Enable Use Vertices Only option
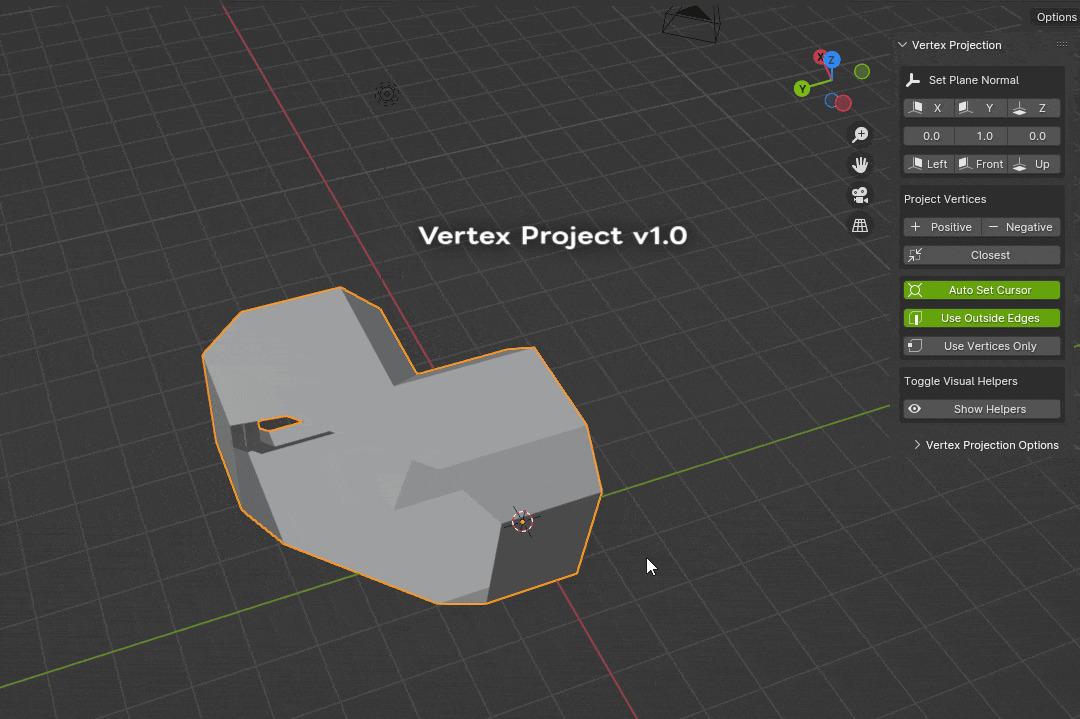Screen dimensions: 1080x719 tap(982, 346)
